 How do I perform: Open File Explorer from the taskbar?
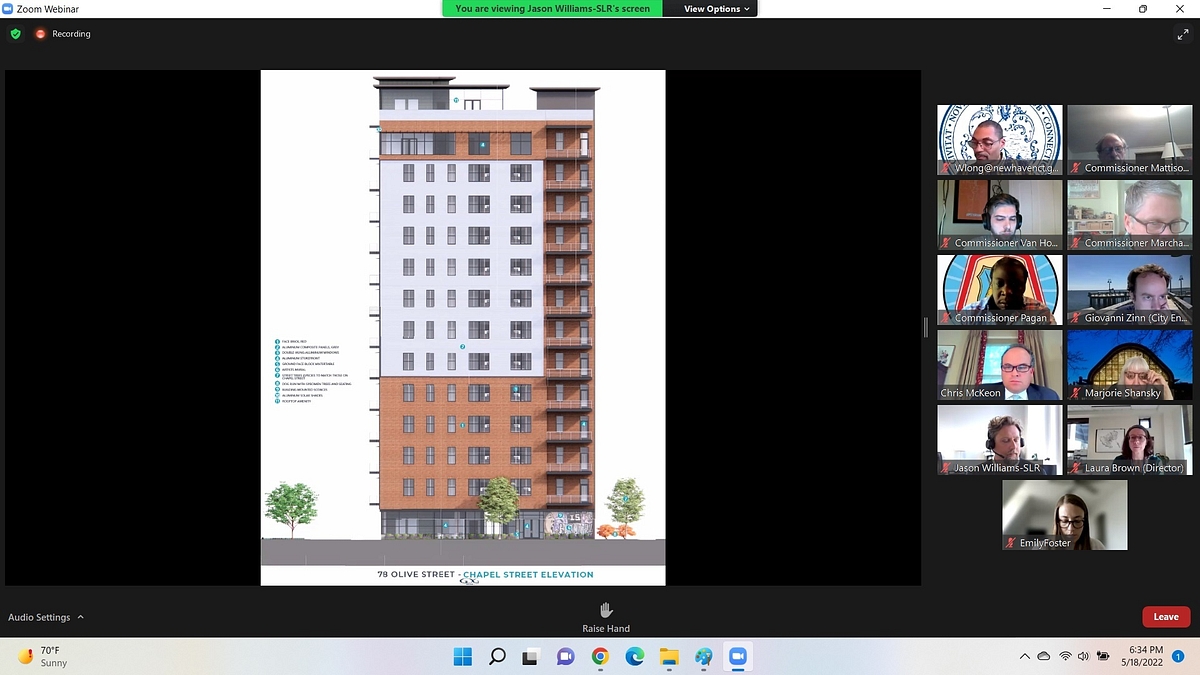pos(669,656)
